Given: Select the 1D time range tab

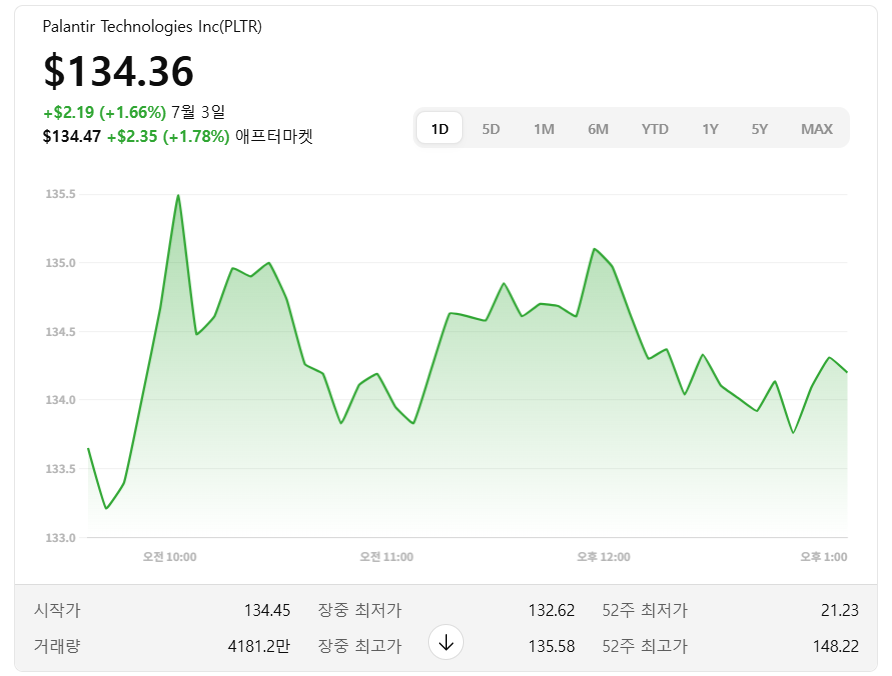Looking at the screenshot, I should point(439,129).
